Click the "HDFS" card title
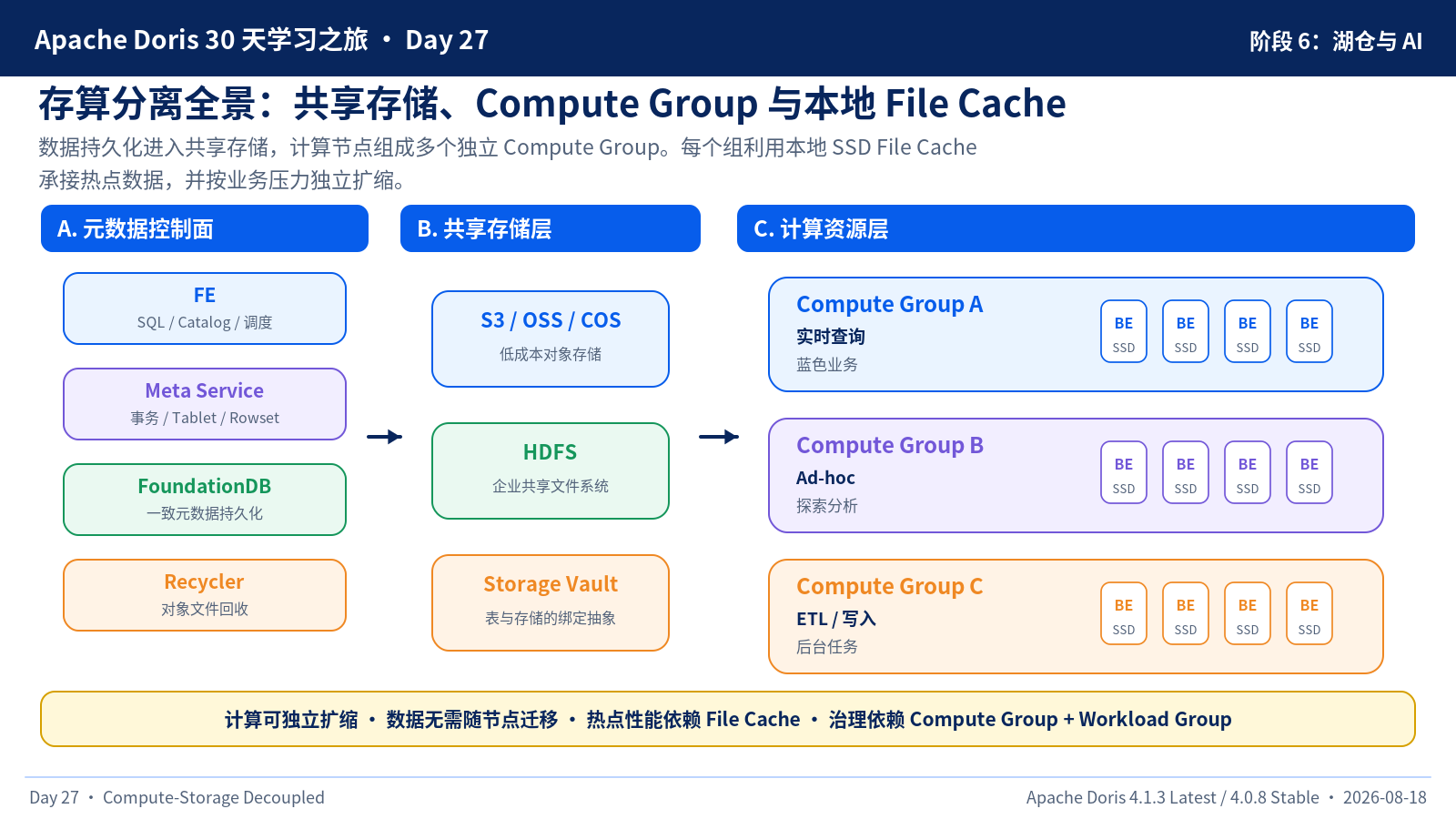 (551, 452)
